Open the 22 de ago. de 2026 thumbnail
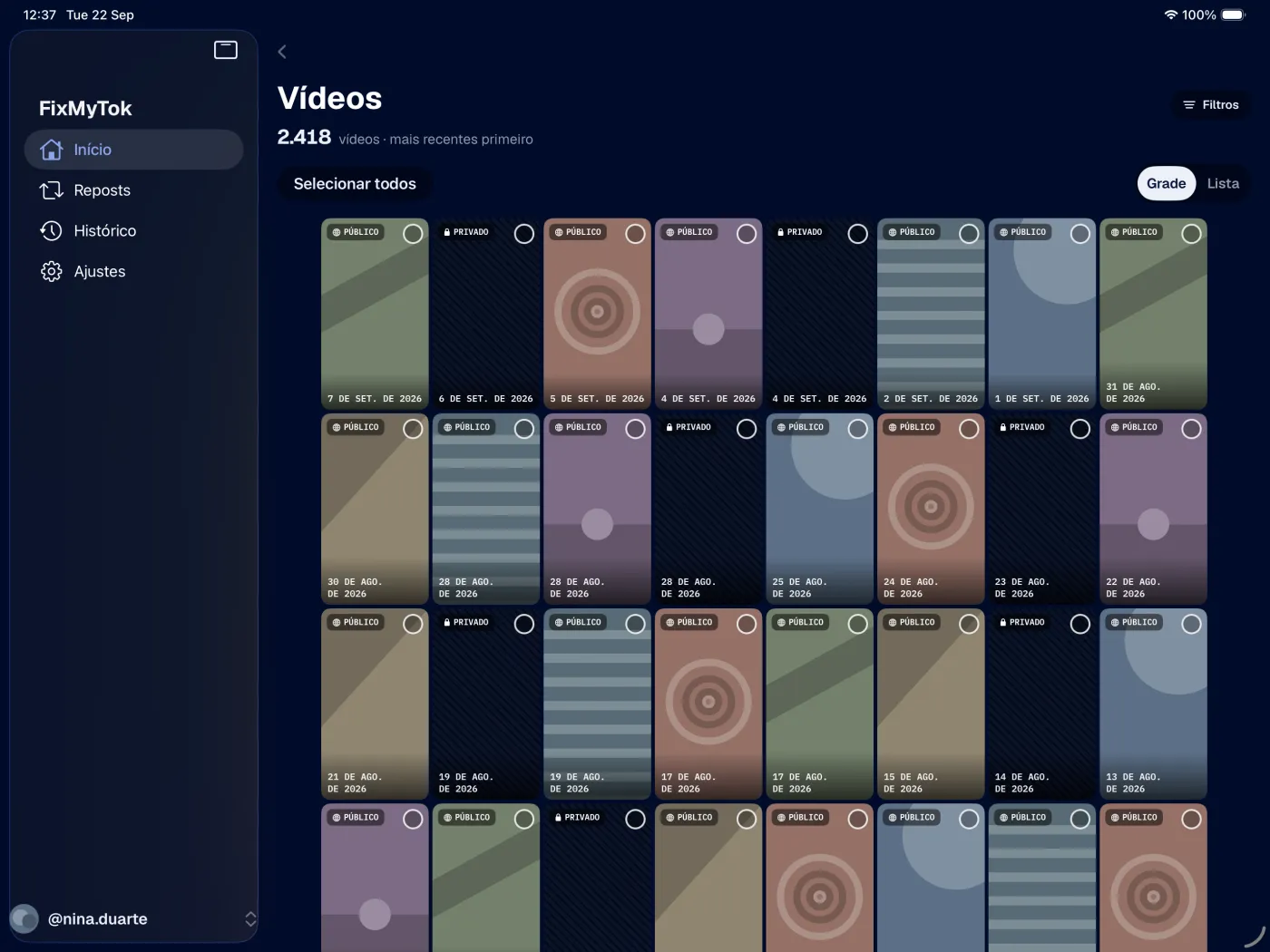 click(x=1153, y=509)
